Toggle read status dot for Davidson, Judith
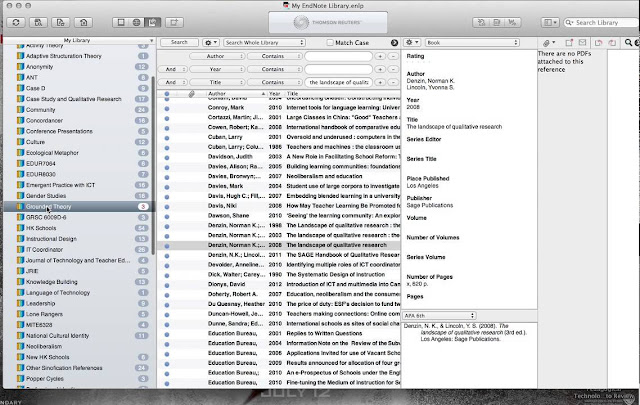Viewport: 640px width, 405px height. click(x=167, y=157)
